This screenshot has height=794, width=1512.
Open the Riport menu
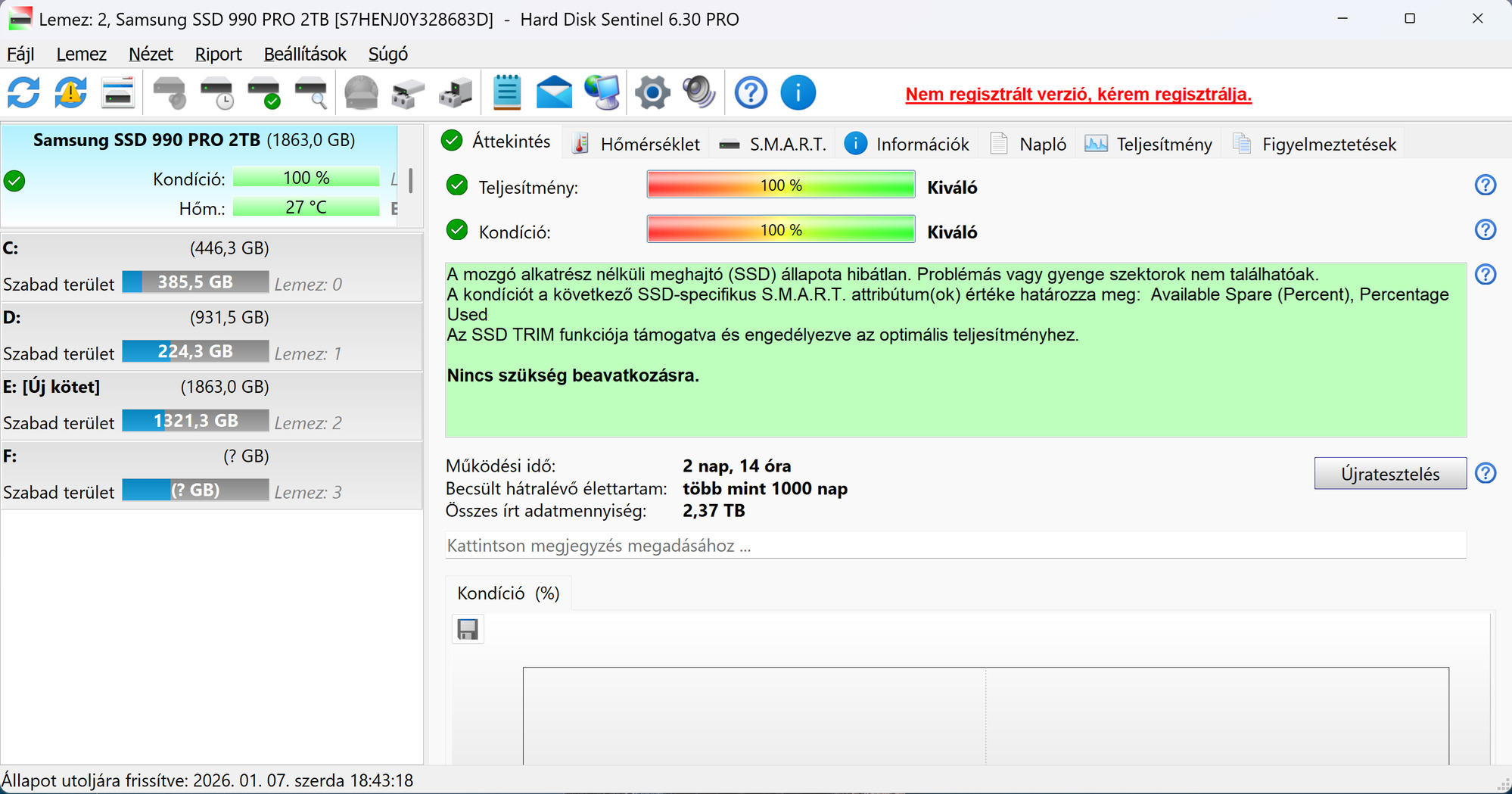[x=218, y=54]
